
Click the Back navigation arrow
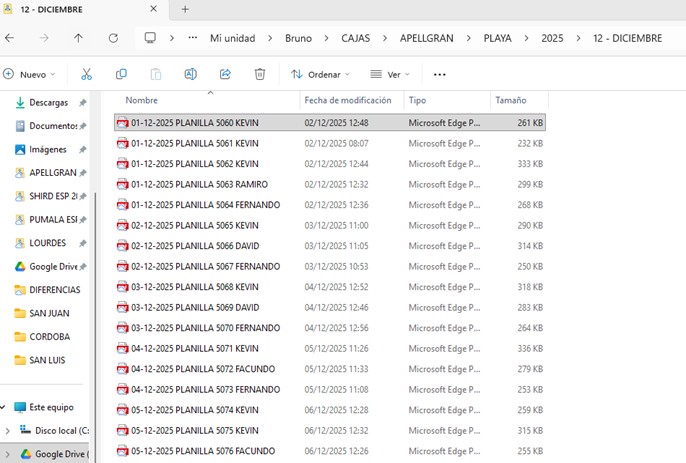coord(9,38)
